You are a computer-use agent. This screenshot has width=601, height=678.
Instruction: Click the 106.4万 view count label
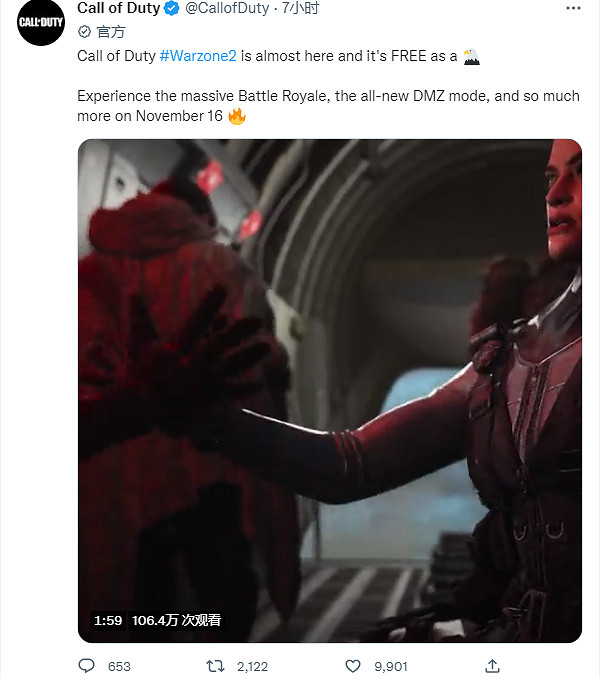pyautogui.click(x=176, y=620)
